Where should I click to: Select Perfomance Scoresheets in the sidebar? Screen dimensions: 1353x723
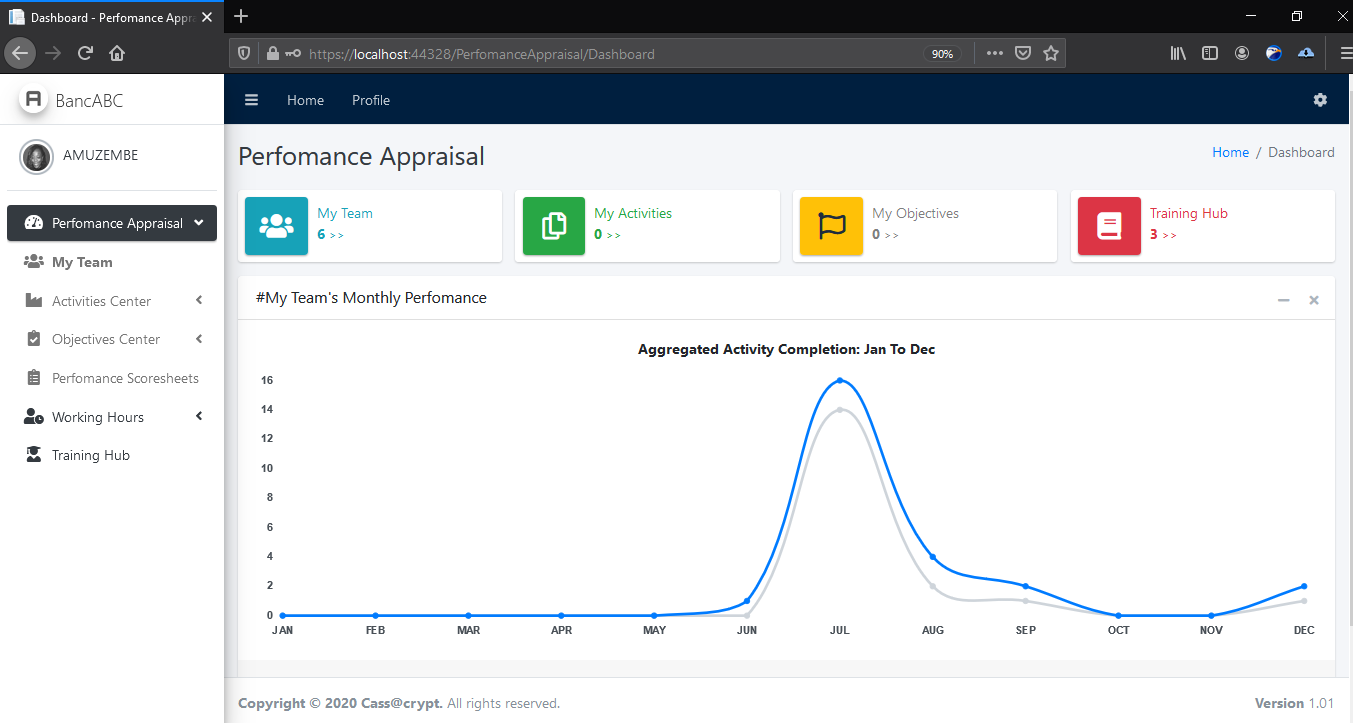point(125,378)
